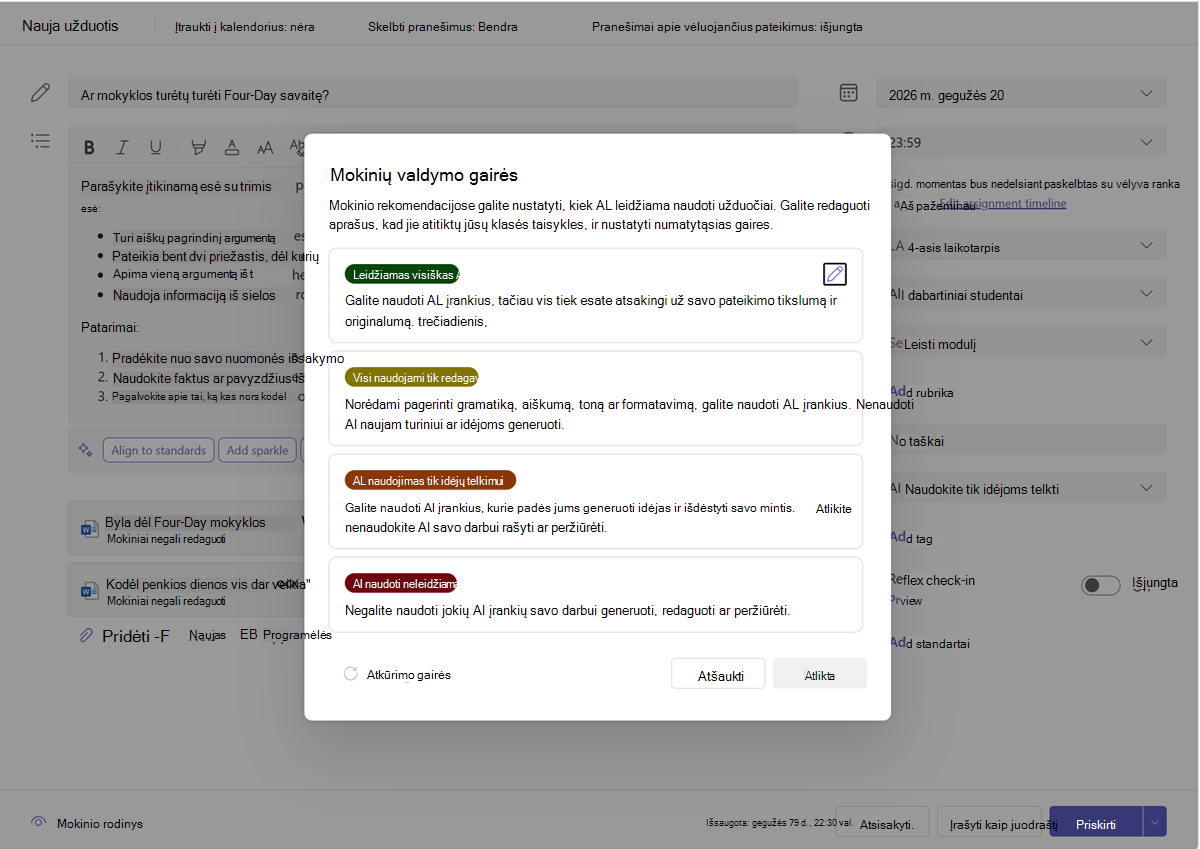
Task: Select the AI naudoti neleidžiama guideline option
Action: click(x=595, y=595)
